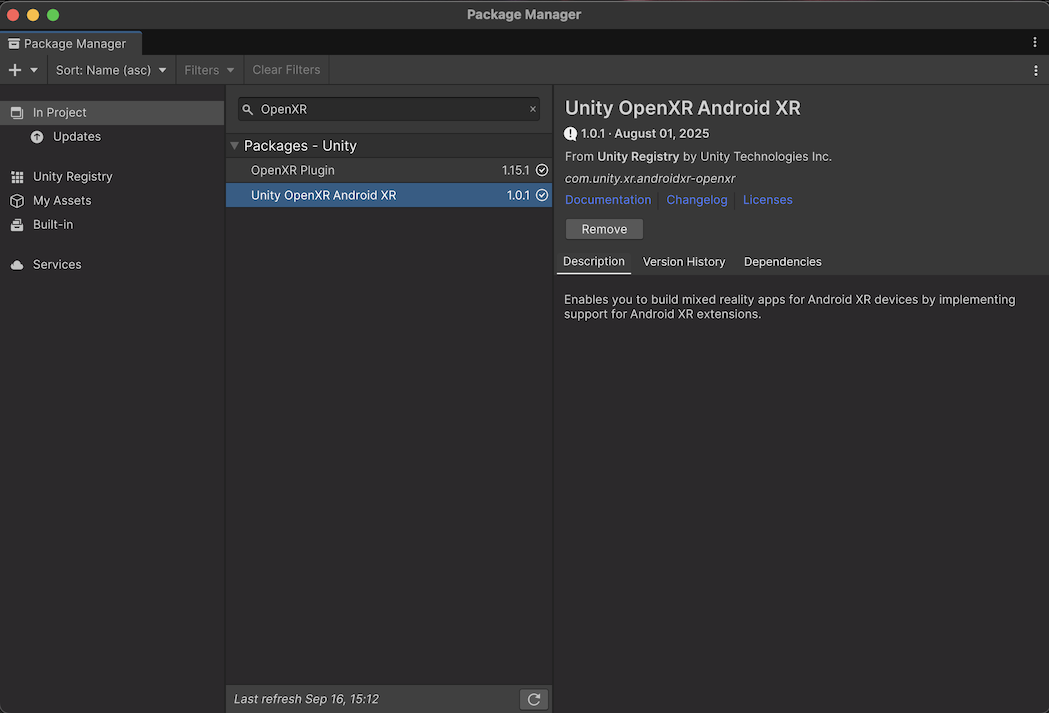This screenshot has width=1049, height=713.
Task: Click the warning icon beside version 1.0.1
Action: [x=571, y=134]
